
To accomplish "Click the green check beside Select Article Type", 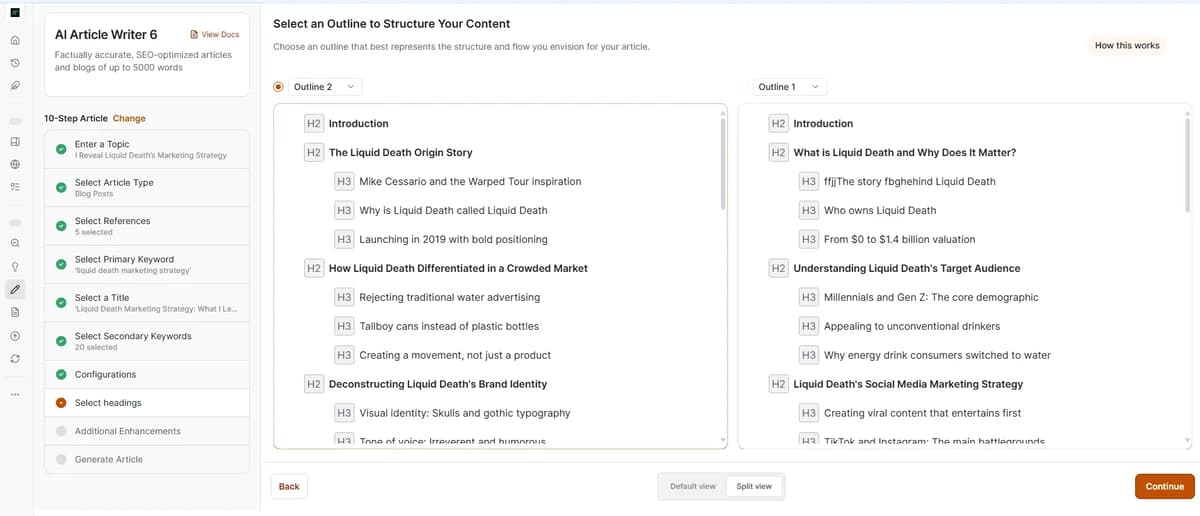I will pos(61,188).
